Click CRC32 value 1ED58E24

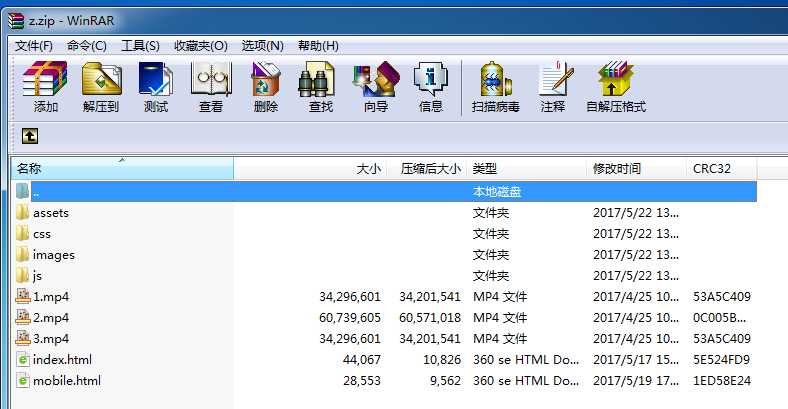pos(722,381)
